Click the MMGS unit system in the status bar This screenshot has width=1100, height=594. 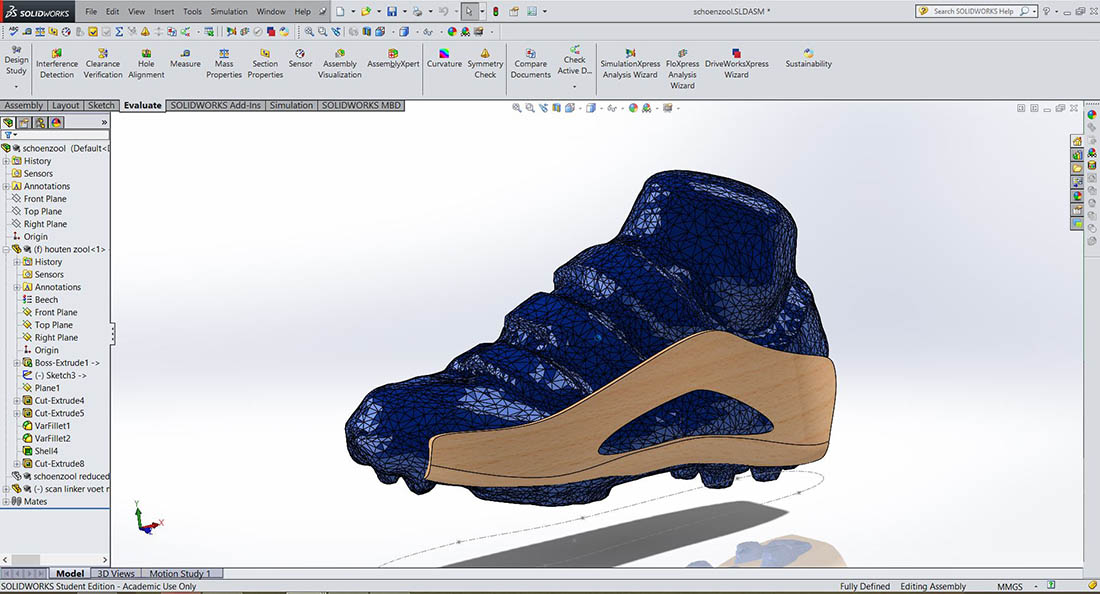[1010, 586]
